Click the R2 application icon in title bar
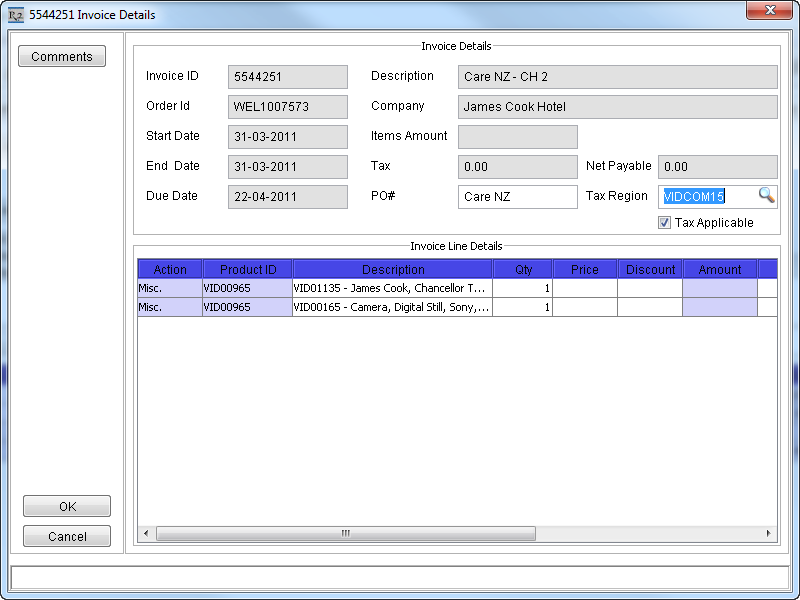Screen dimensions: 800x600 [15, 15]
